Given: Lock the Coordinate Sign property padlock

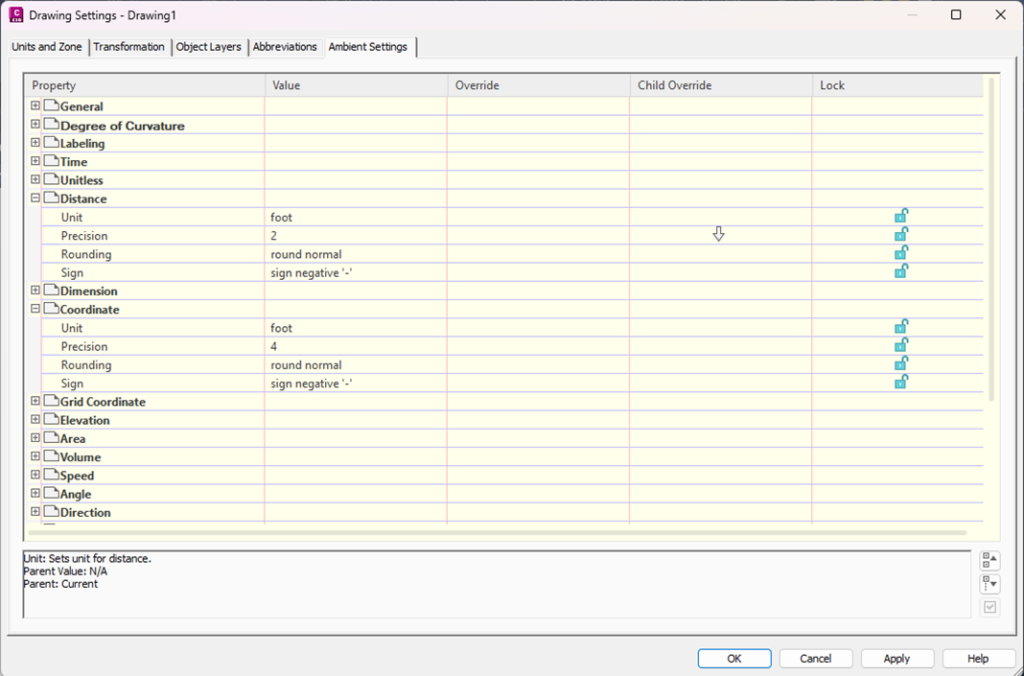Looking at the screenshot, I should pyautogui.click(x=902, y=382).
